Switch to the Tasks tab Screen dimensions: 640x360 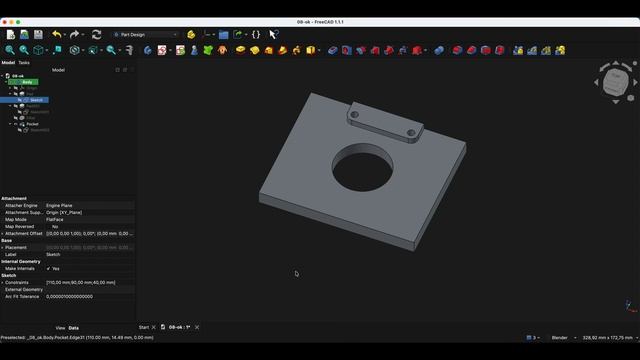[24, 62]
